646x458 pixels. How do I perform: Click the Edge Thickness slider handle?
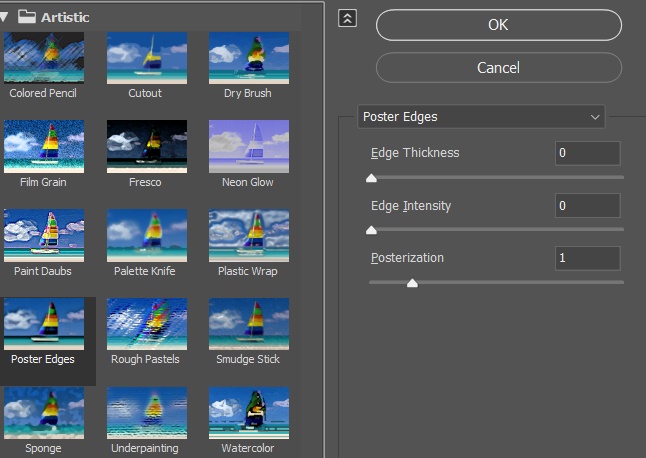click(371, 178)
